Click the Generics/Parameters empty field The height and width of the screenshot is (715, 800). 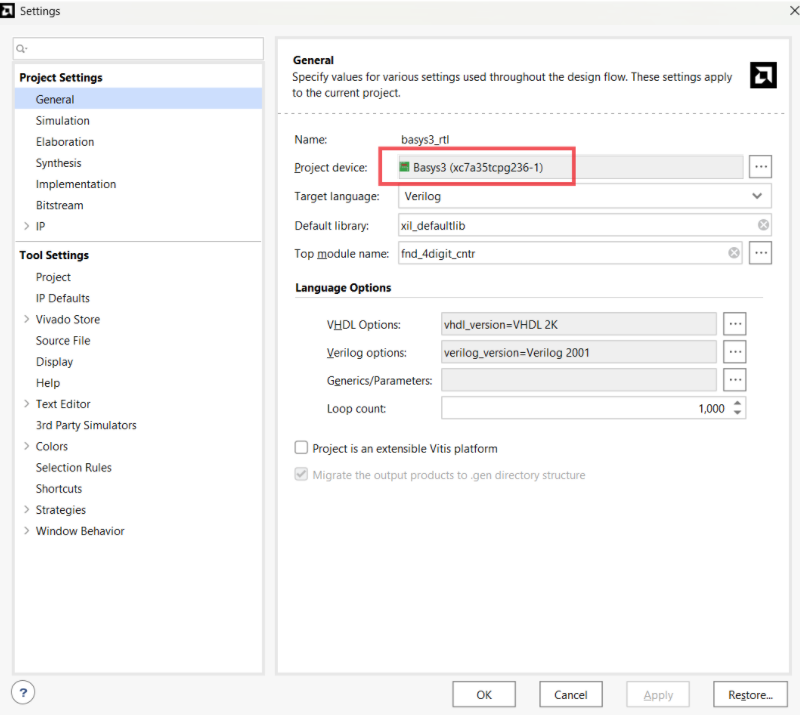tap(579, 380)
